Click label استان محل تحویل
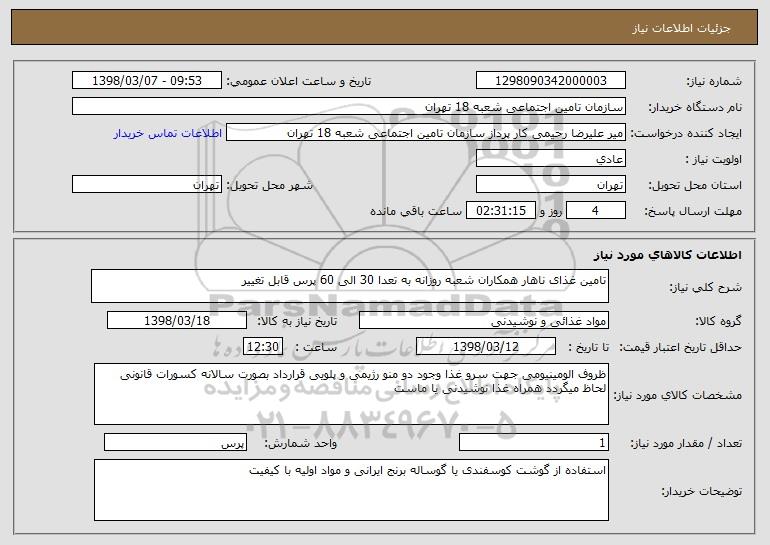The image size is (770, 545). pos(695,186)
